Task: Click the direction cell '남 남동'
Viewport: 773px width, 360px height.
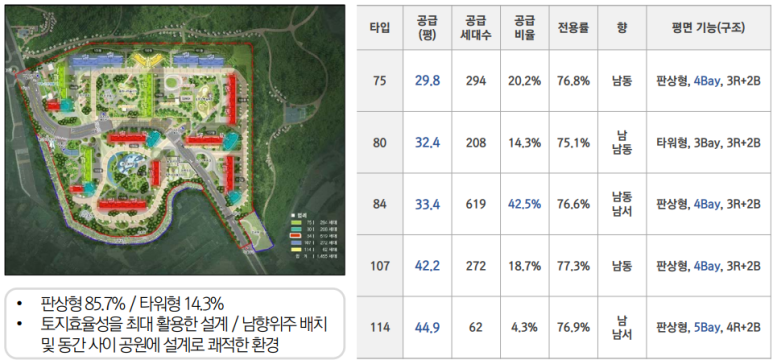Action: point(622,143)
